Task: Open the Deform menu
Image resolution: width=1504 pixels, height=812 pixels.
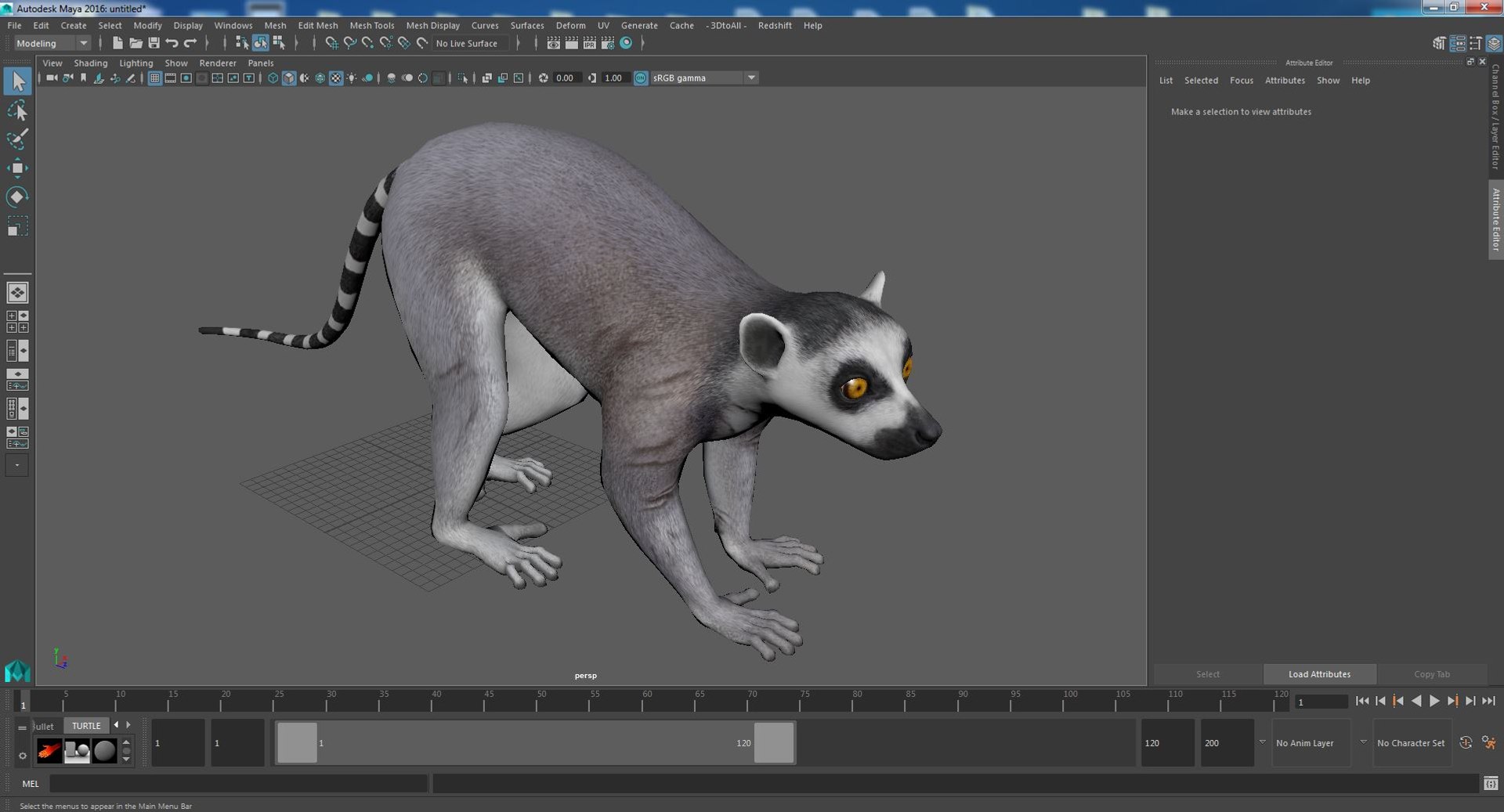Action: click(570, 26)
